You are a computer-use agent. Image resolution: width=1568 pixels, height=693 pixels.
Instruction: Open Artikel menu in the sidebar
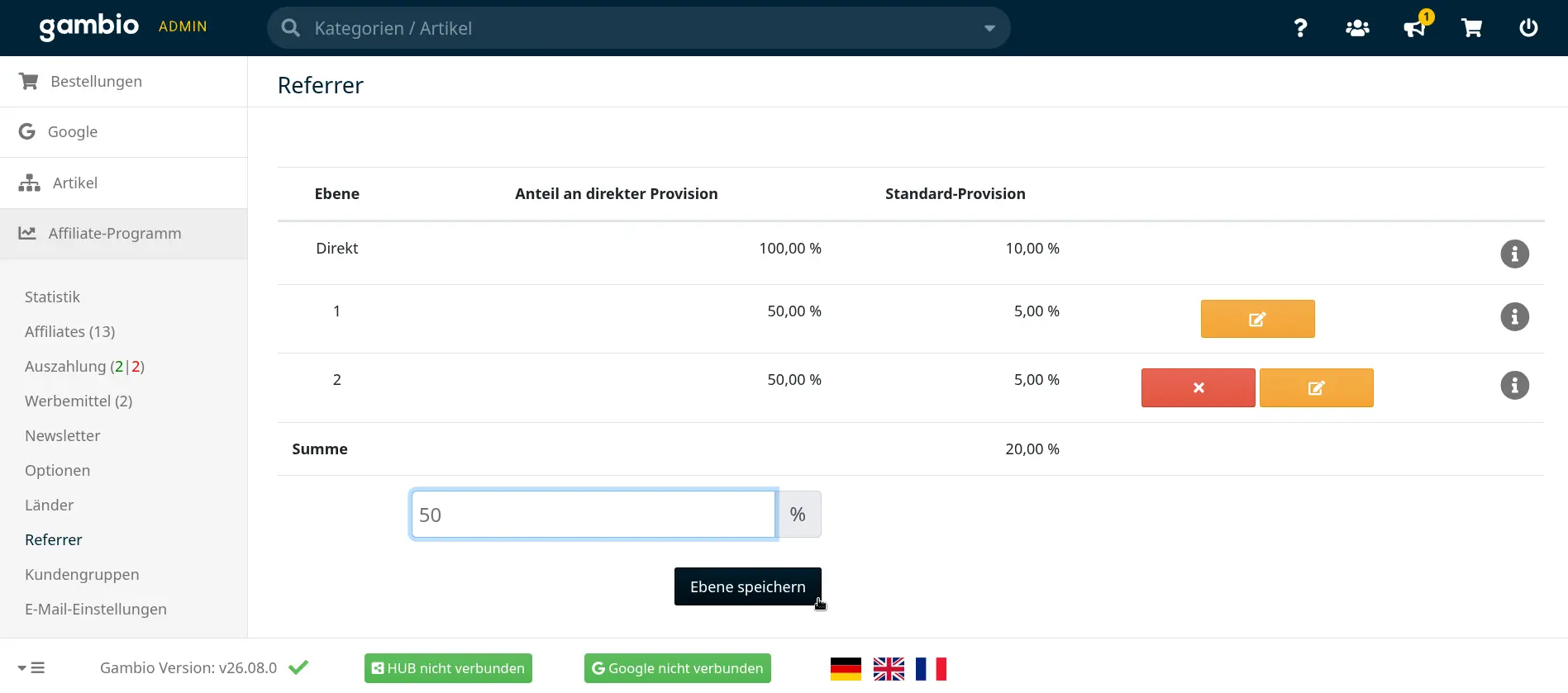(x=124, y=183)
